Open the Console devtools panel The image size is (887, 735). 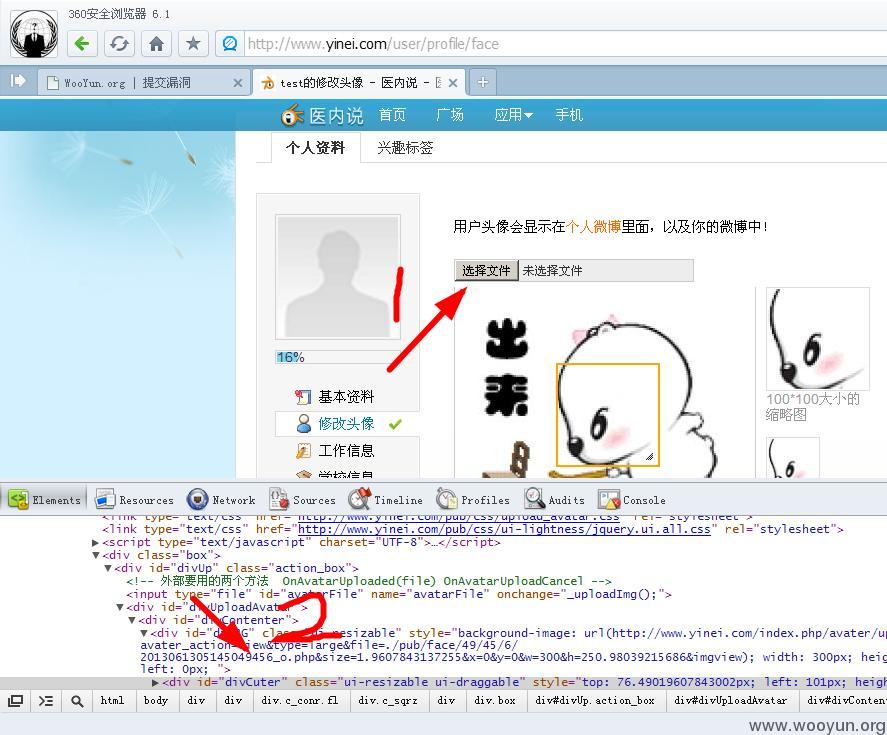coord(632,500)
